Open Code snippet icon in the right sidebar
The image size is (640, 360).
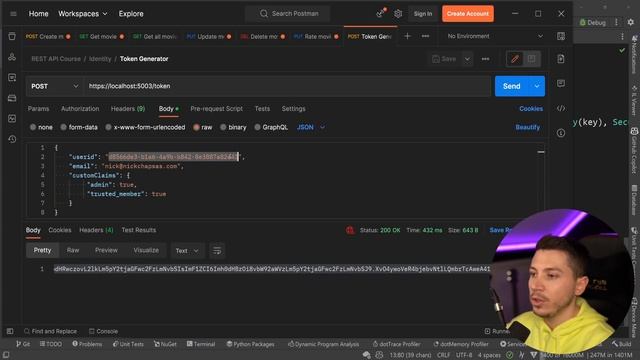pos(561,108)
